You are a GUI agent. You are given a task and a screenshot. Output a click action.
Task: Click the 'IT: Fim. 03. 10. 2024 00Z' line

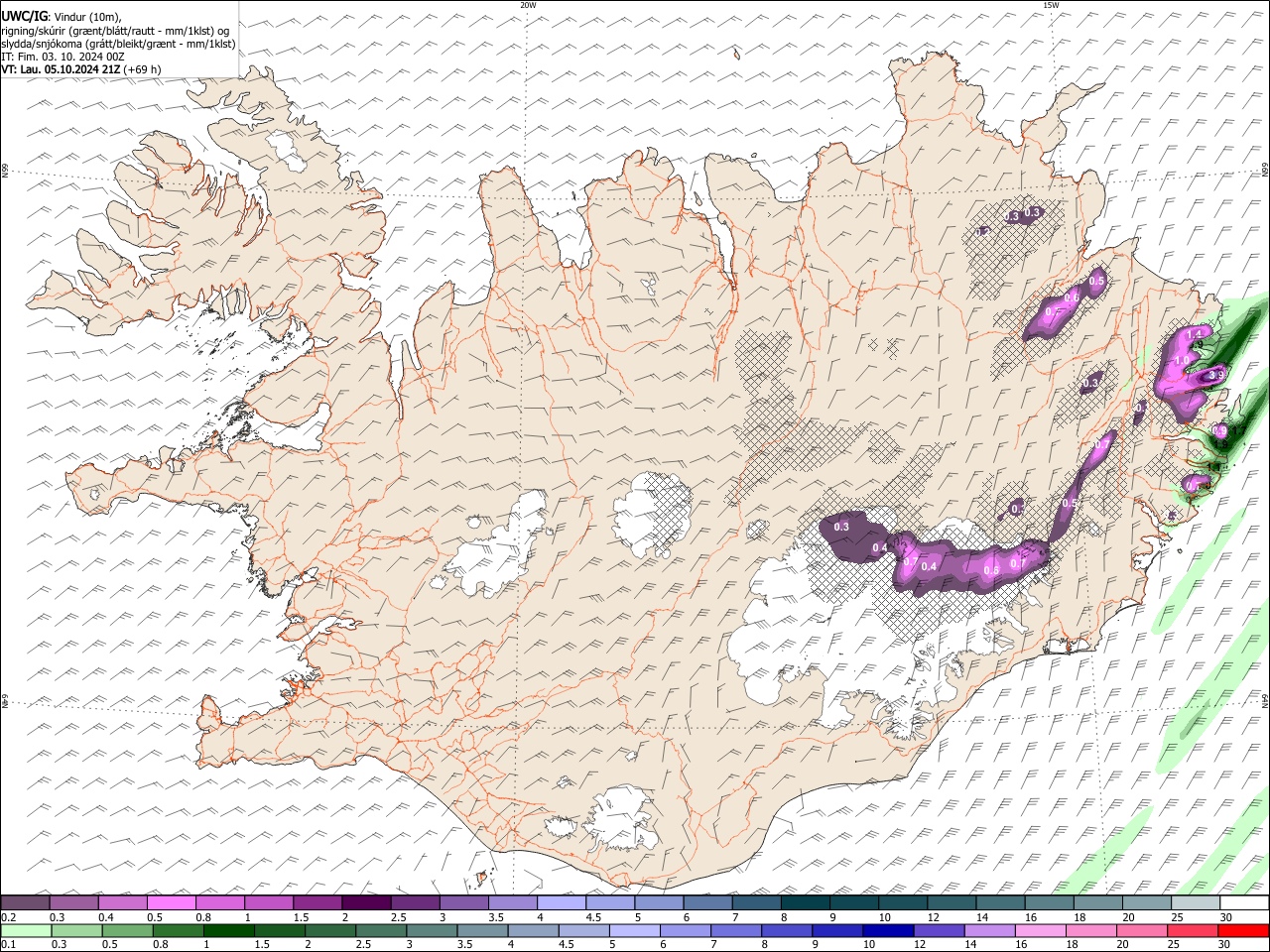pyautogui.click(x=63, y=57)
